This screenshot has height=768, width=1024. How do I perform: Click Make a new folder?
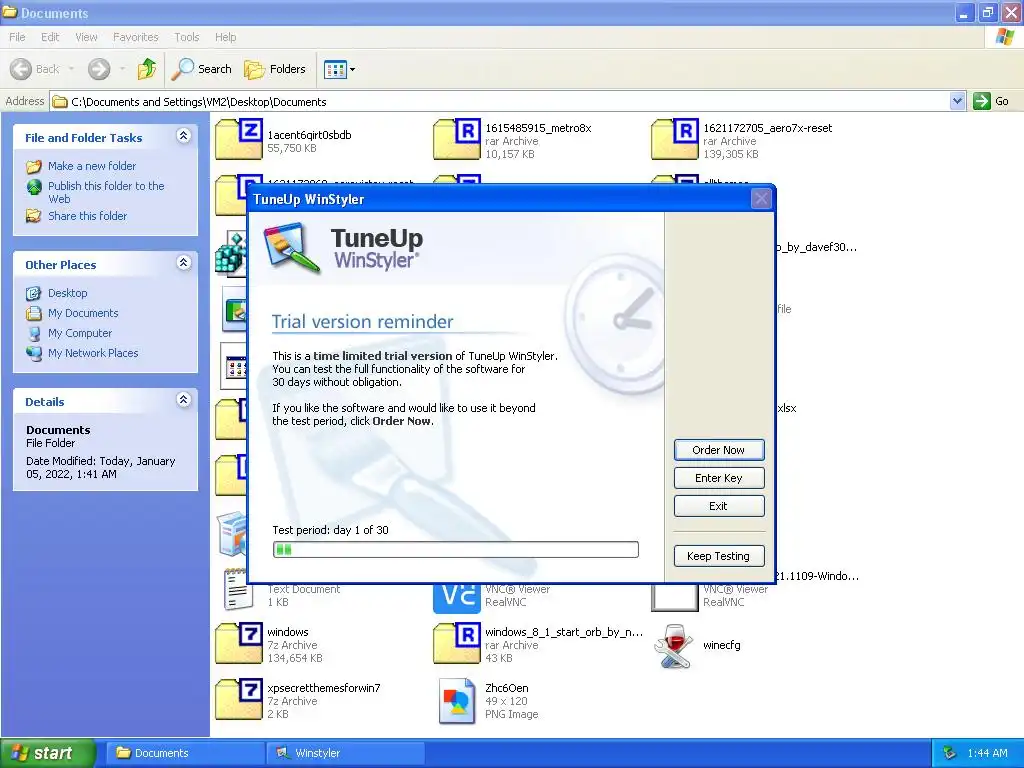(92, 166)
